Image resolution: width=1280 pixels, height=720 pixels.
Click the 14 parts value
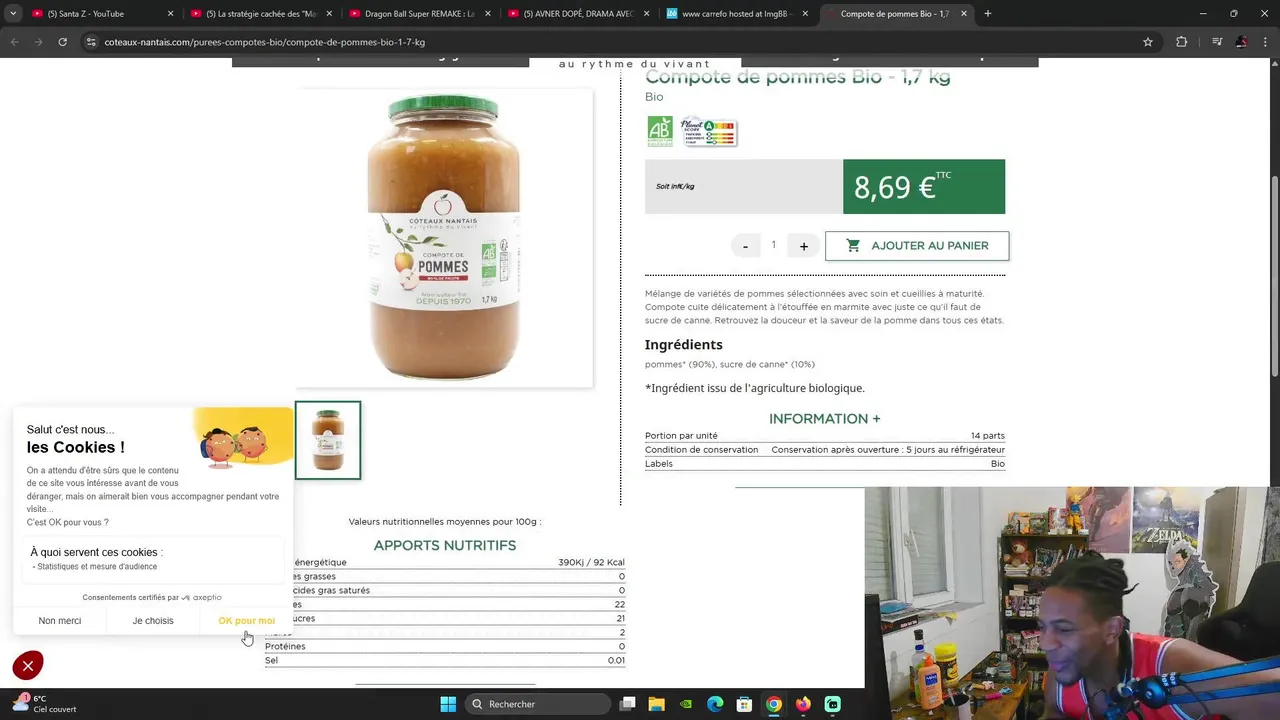[987, 436]
